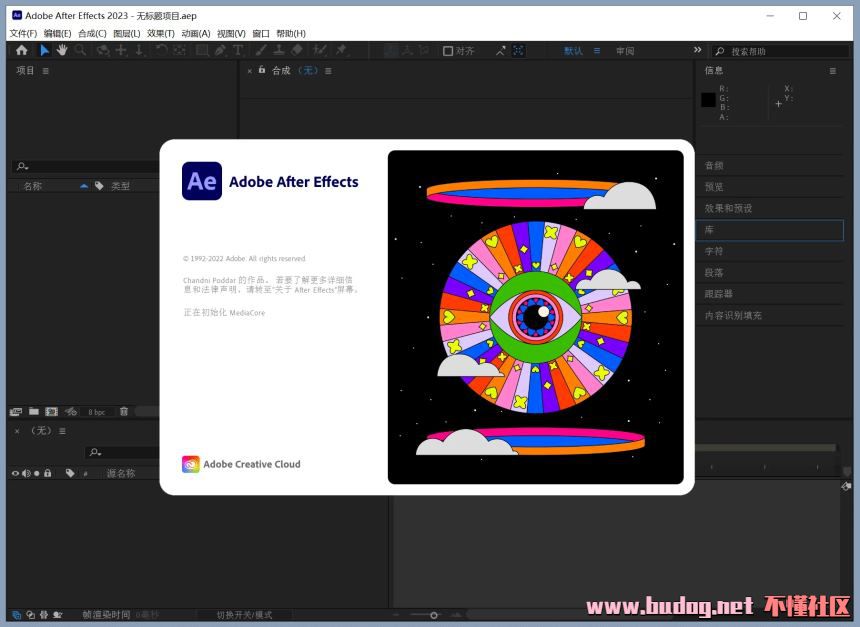Create a new composition from Project panel footer
Image resolution: width=860 pixels, height=627 pixels.
(52, 411)
